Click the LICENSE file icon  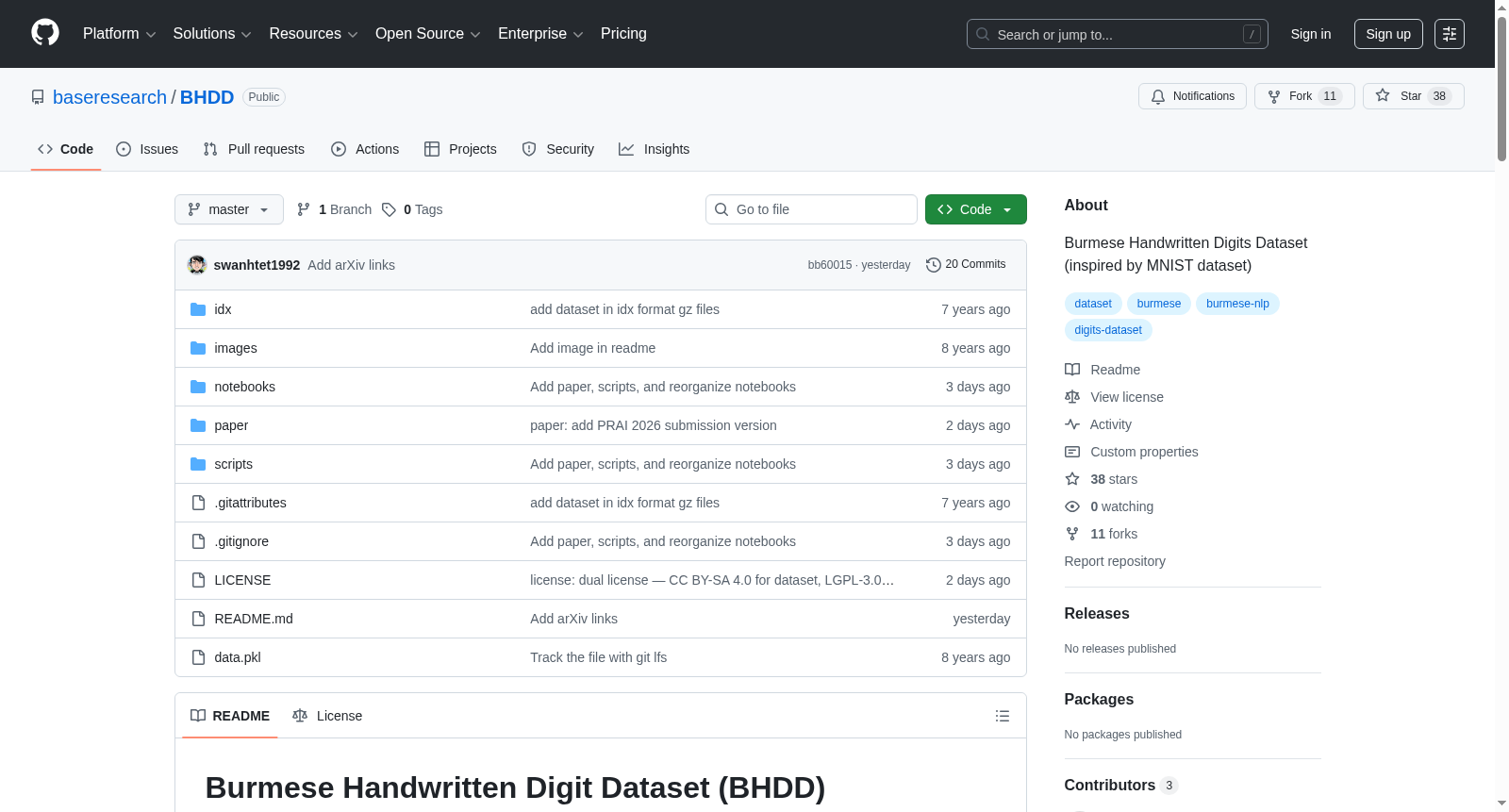(x=198, y=580)
